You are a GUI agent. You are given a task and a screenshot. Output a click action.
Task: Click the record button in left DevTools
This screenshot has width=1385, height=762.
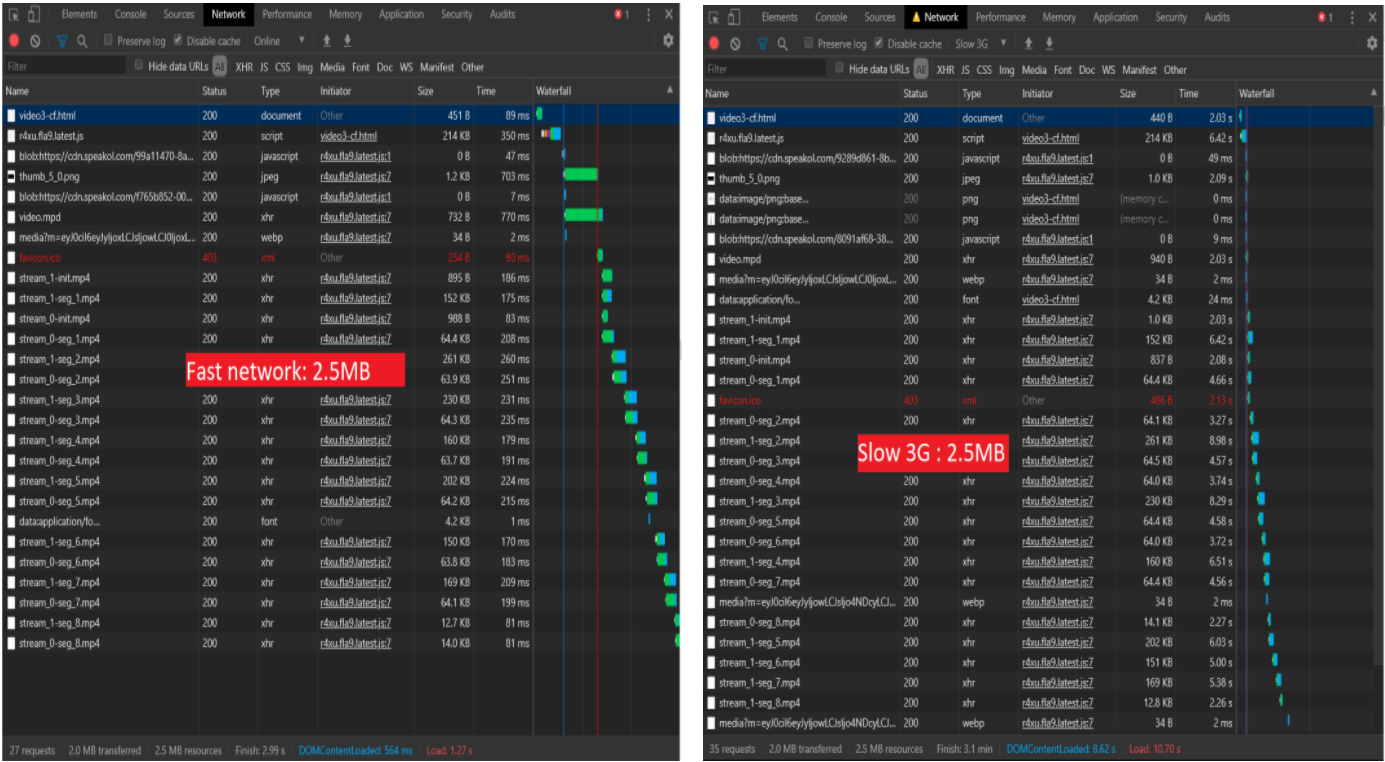point(14,41)
